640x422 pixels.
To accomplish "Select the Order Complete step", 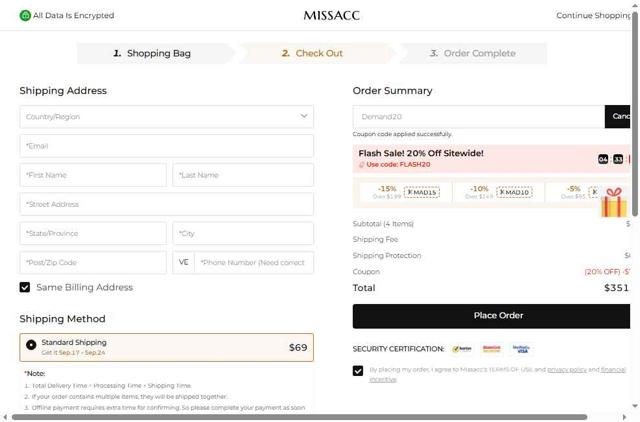I will point(473,53).
